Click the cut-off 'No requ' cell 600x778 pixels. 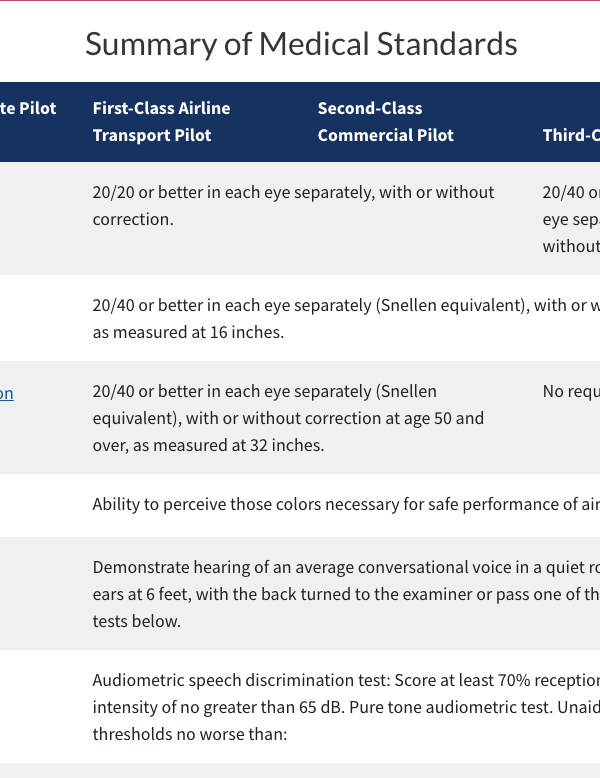(571, 391)
